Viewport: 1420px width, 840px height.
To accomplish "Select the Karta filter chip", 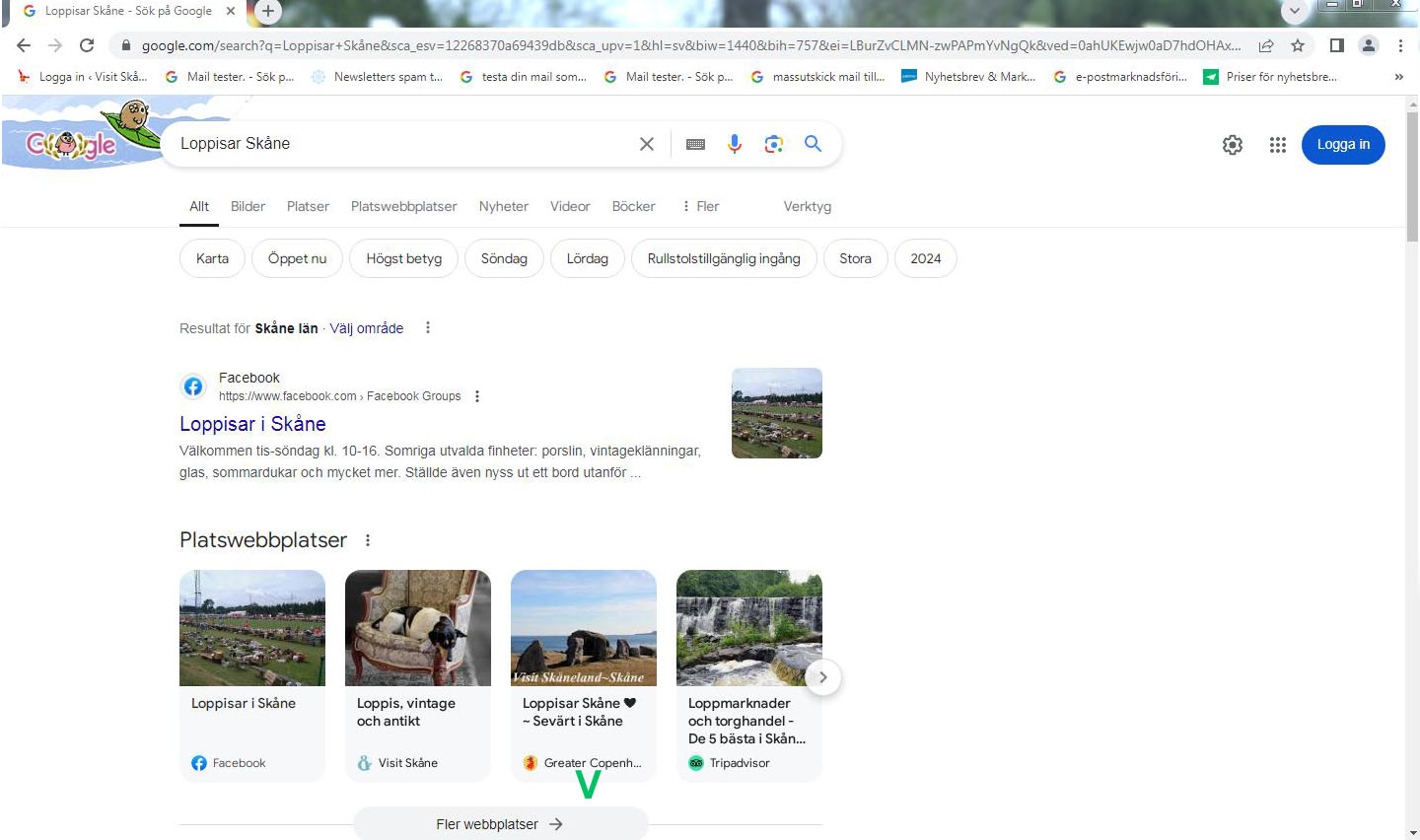I will point(212,258).
